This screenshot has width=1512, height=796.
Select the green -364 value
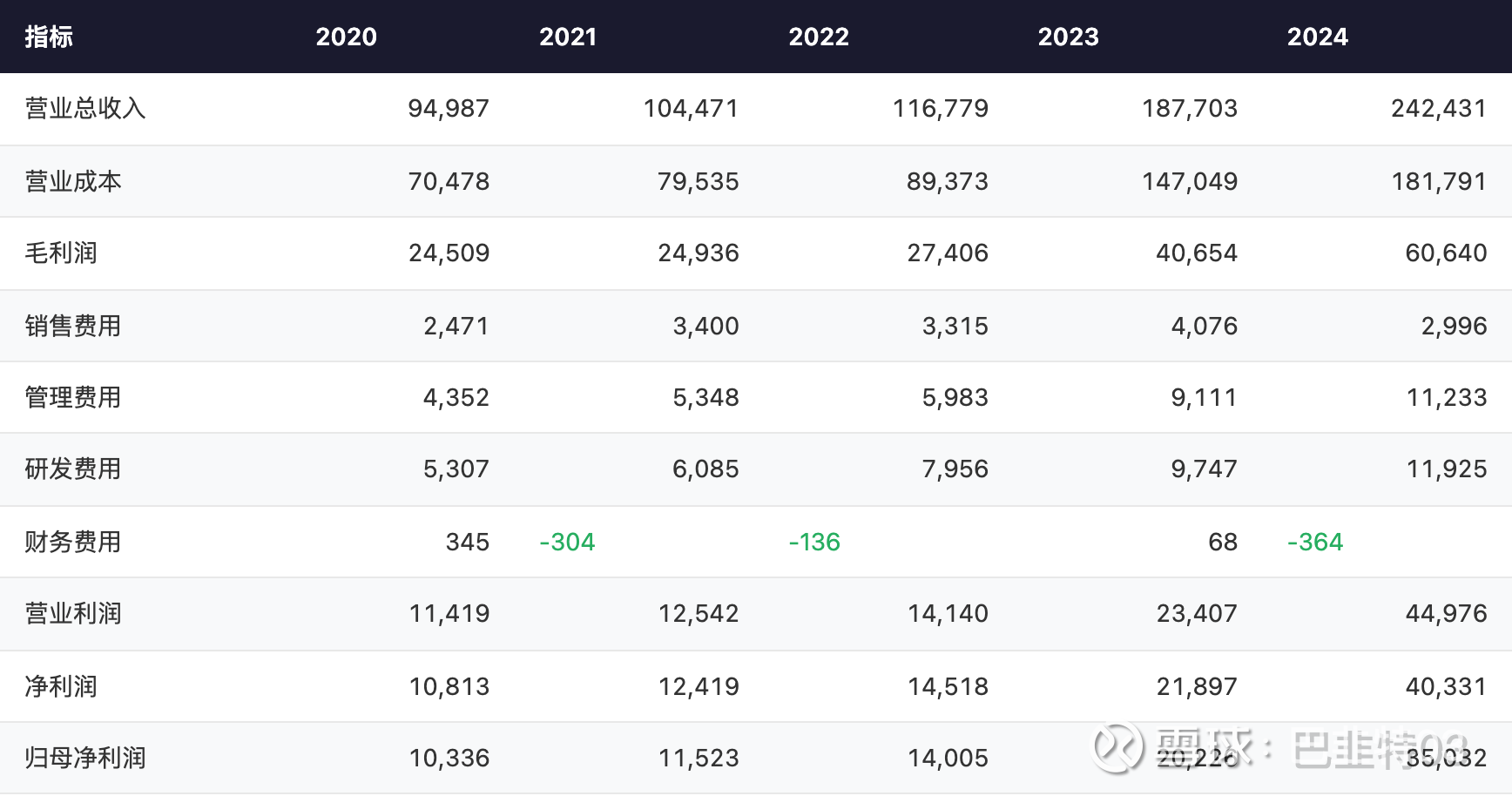pos(1315,542)
